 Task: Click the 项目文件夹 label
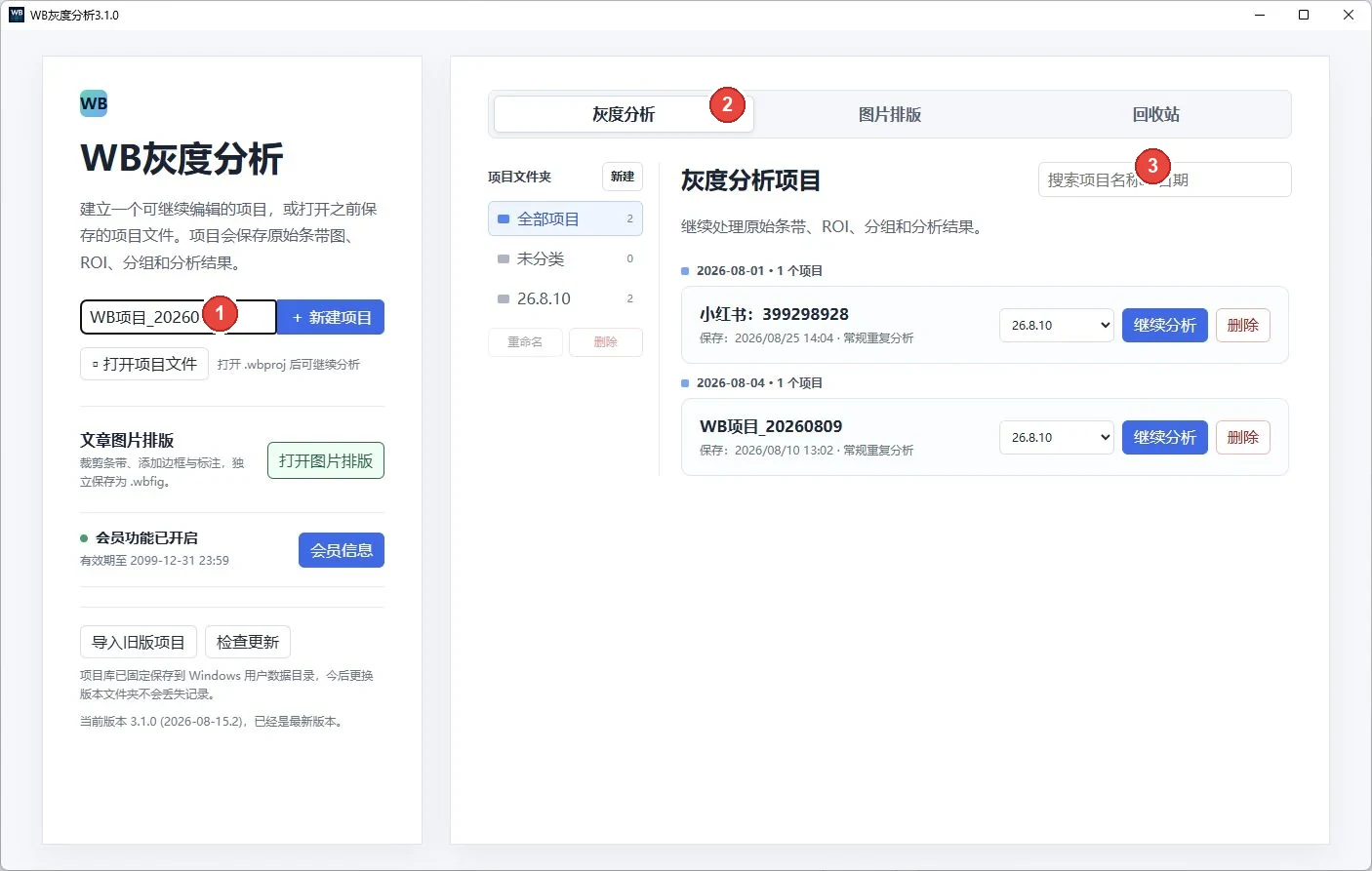tap(519, 177)
